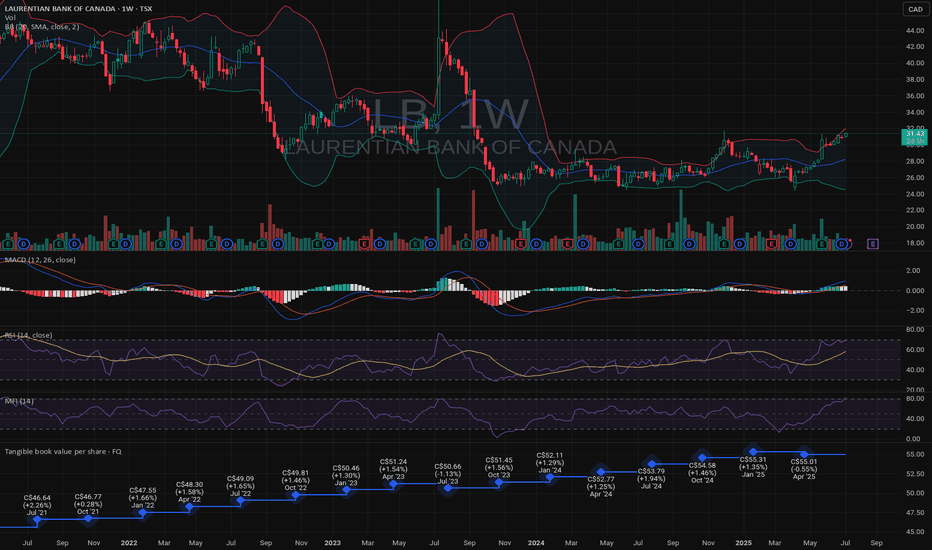Screen dimensions: 932x550
Task: Click the 2023 label on the time axis
Action: tap(332, 543)
